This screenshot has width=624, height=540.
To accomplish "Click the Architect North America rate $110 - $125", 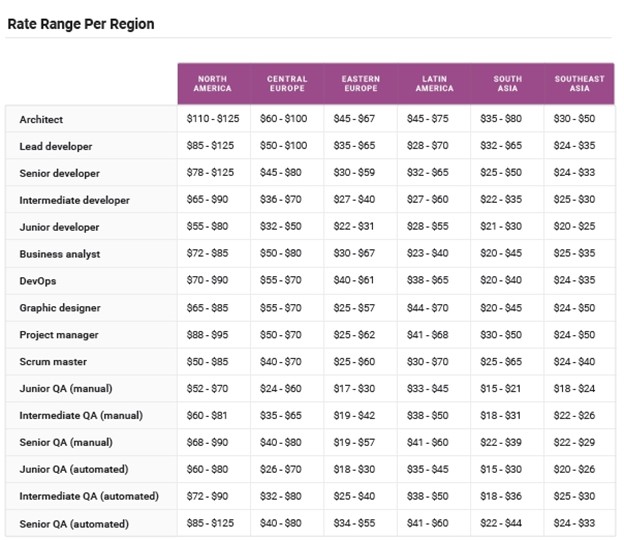I will [x=213, y=119].
